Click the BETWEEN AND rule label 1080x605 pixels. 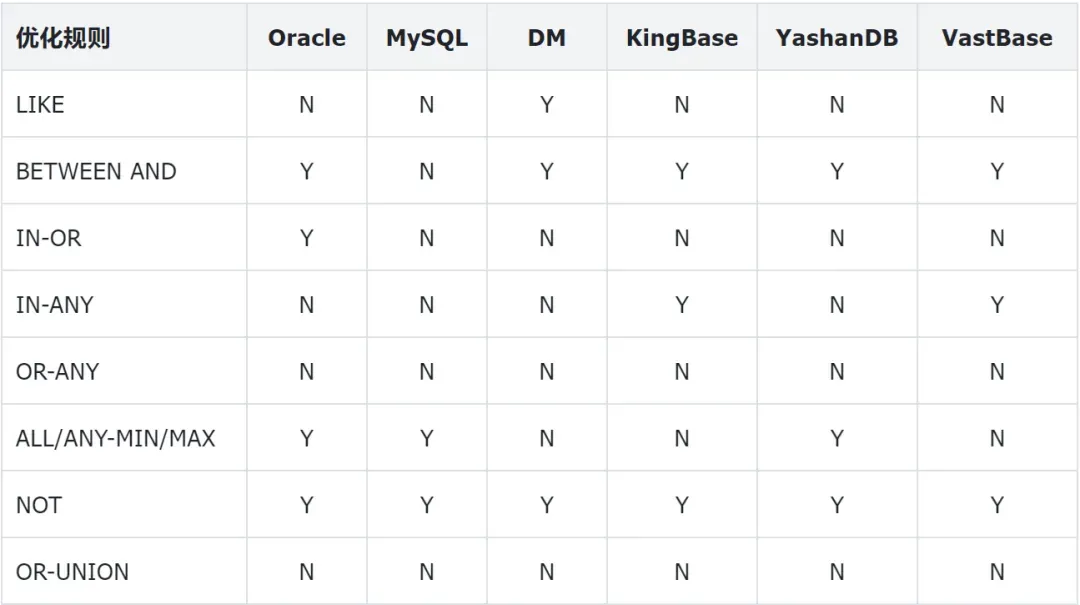tap(96, 171)
